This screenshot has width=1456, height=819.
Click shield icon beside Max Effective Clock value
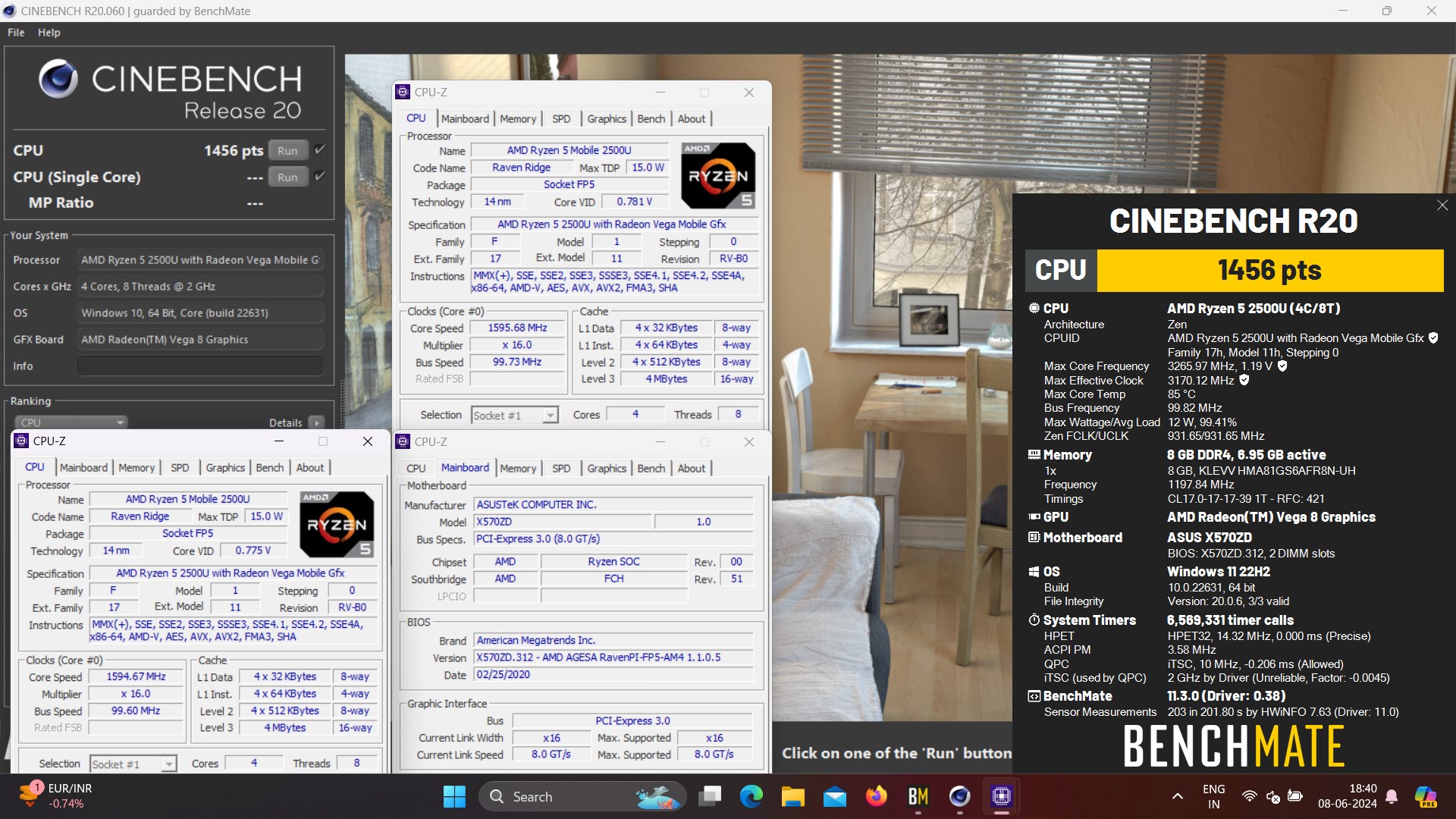tap(1244, 381)
